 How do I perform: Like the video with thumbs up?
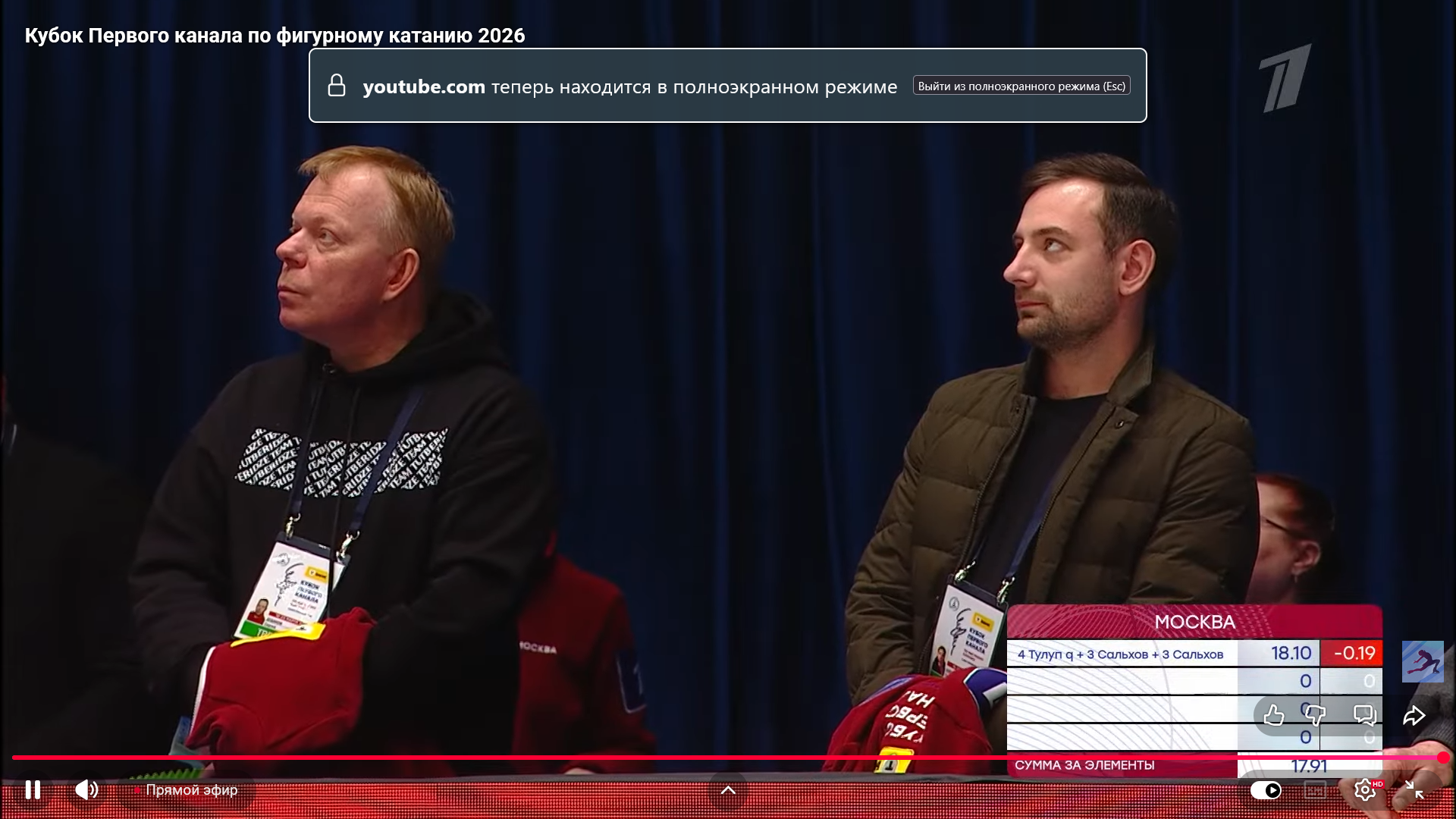1274,715
